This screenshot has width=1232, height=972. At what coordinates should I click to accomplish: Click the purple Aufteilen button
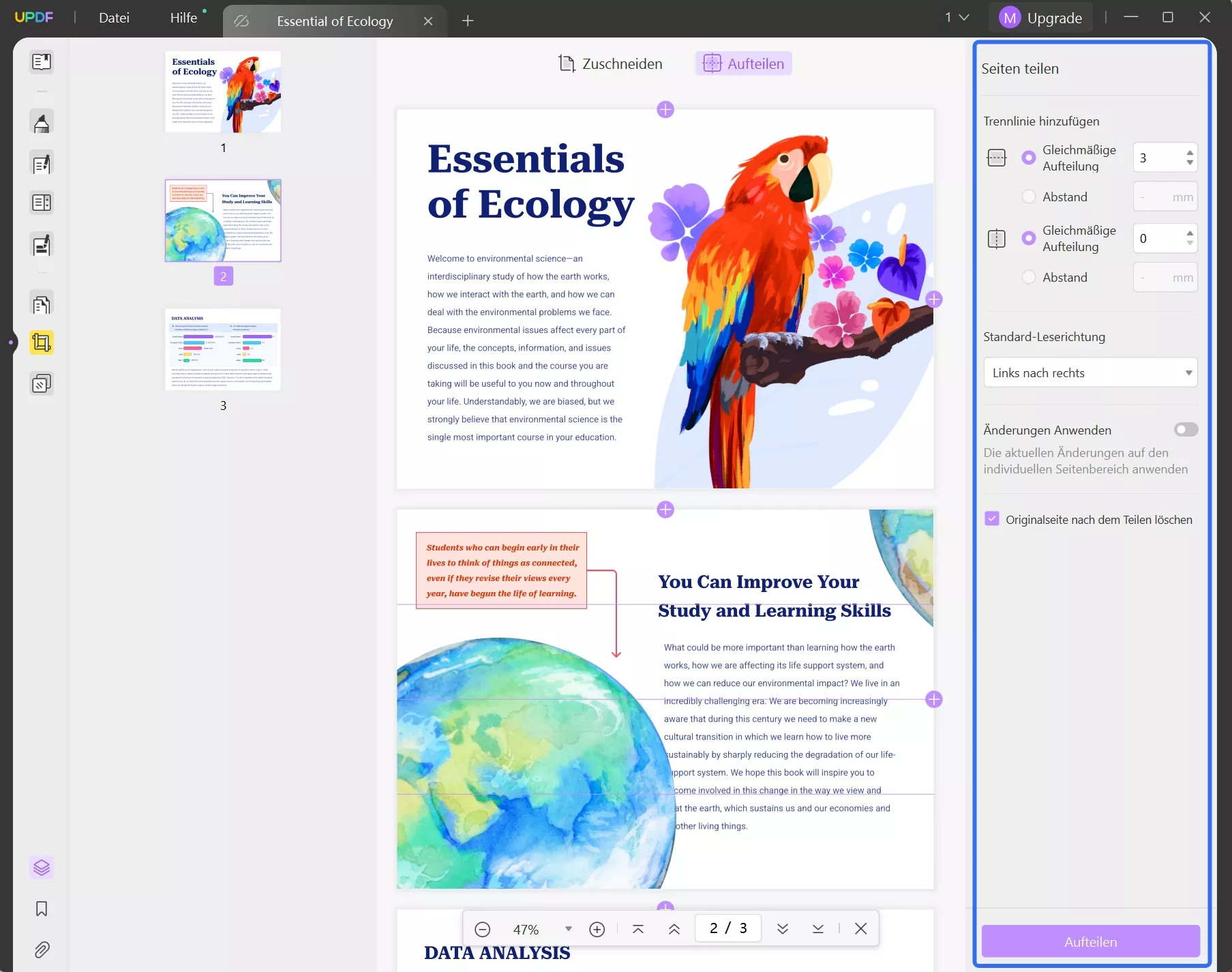pyautogui.click(x=1090, y=941)
